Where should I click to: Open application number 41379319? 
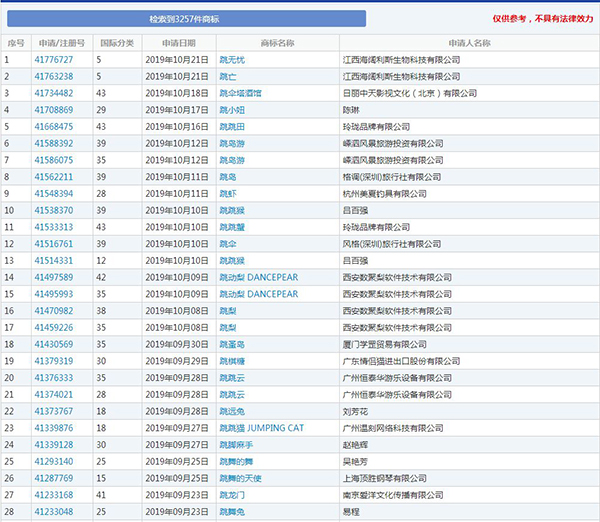point(54,361)
